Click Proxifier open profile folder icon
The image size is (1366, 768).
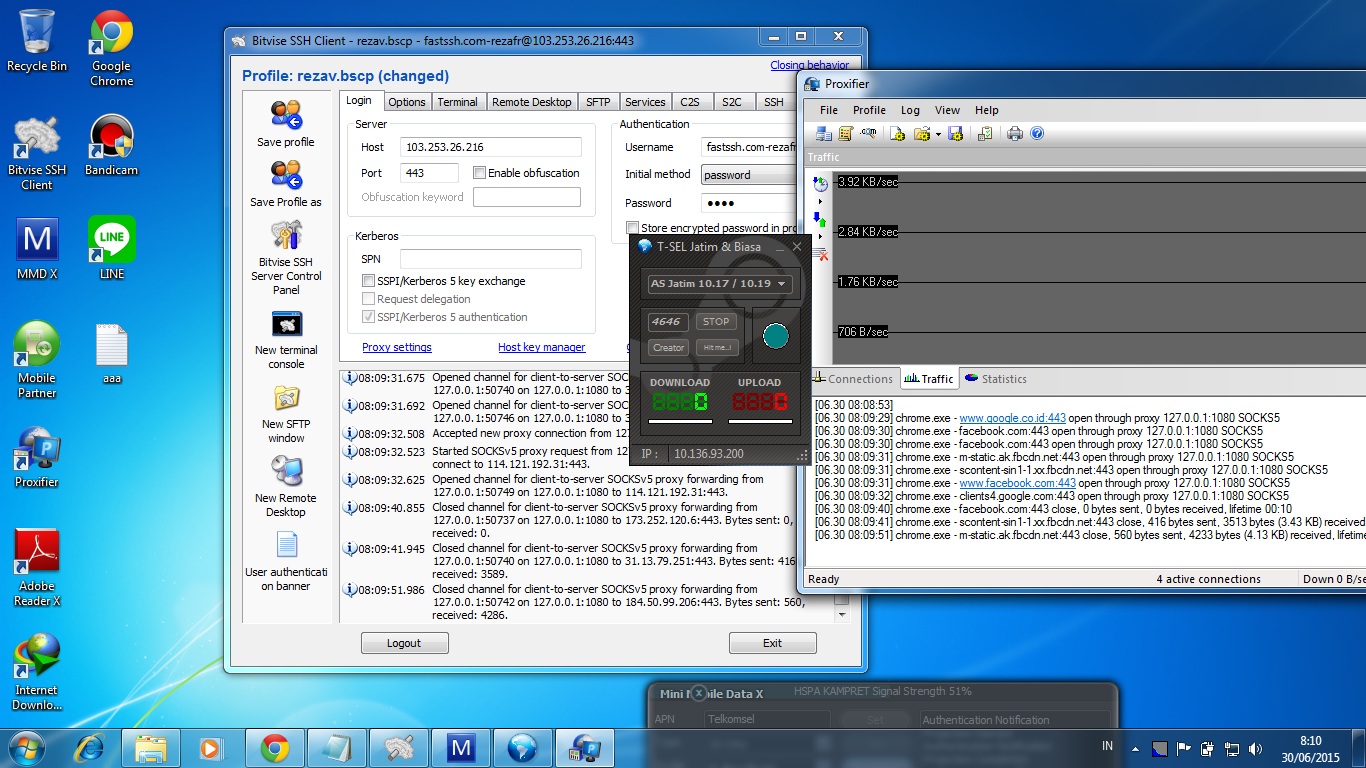921,134
